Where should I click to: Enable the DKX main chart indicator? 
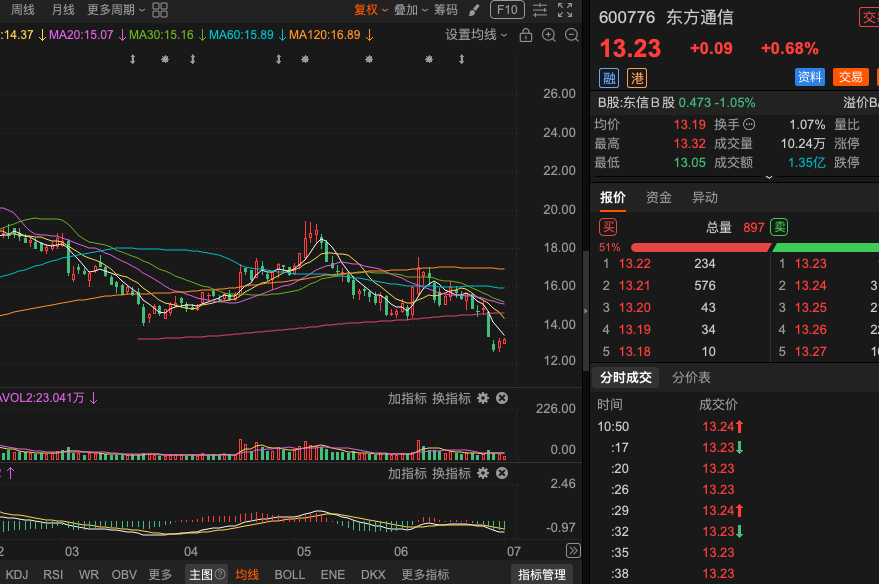373,574
